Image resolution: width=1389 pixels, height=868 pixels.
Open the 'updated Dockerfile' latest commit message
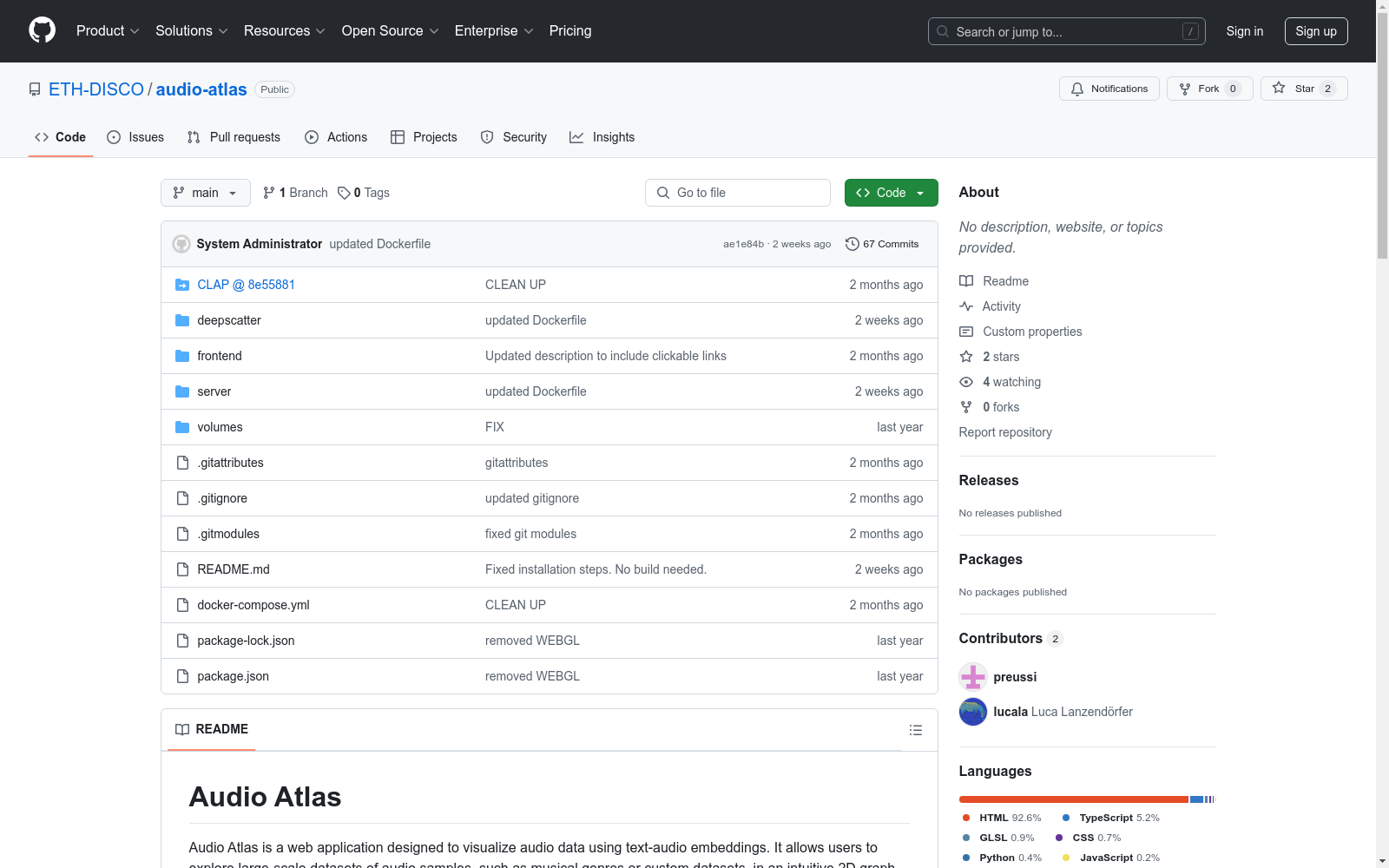coord(380,244)
